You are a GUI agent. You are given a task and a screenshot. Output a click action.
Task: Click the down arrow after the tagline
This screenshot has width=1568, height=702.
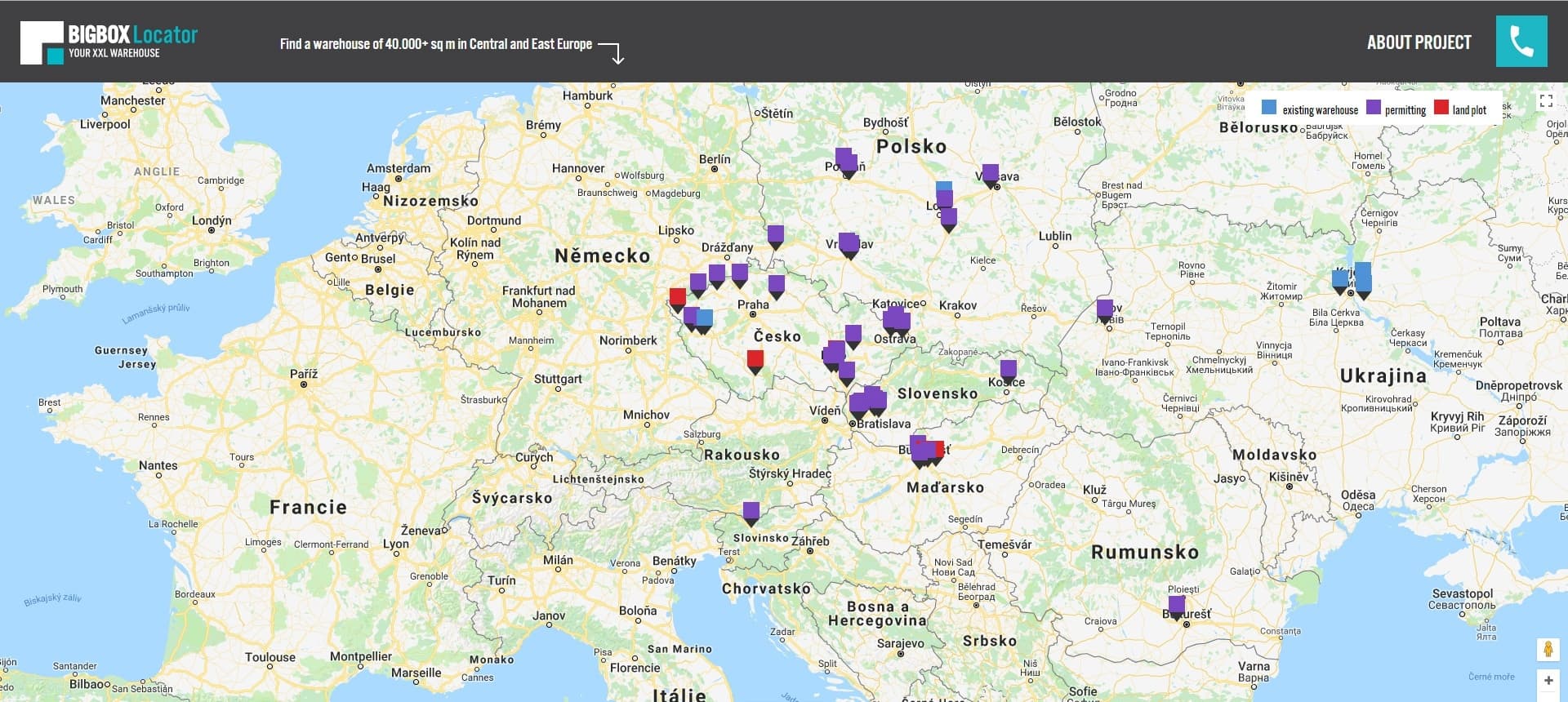(612, 51)
